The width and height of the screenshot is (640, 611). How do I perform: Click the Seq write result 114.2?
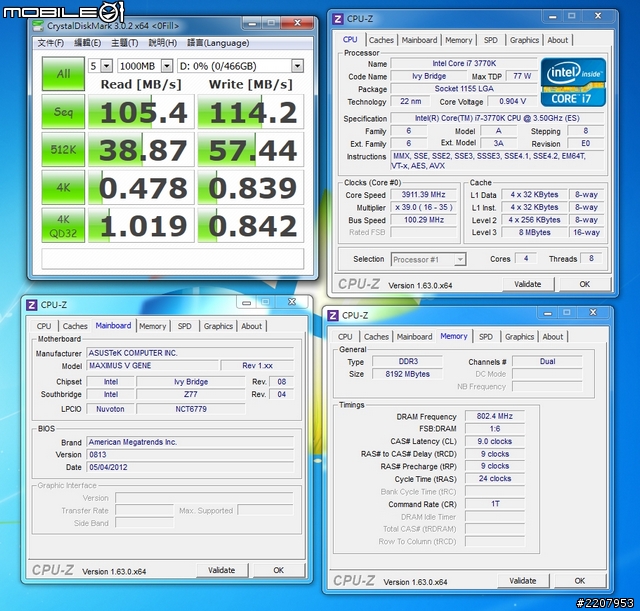click(251, 112)
